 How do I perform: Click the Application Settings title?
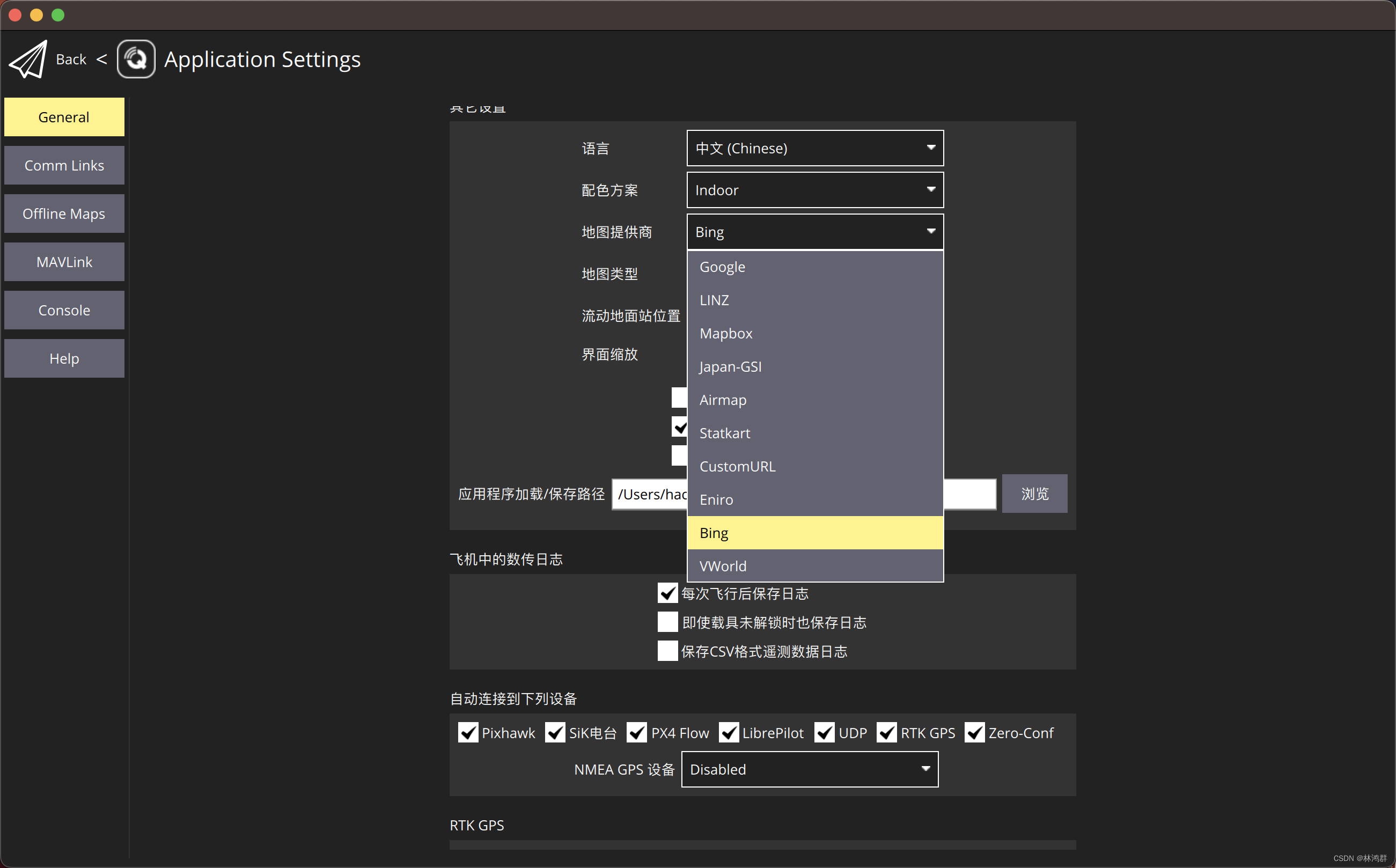click(x=262, y=59)
